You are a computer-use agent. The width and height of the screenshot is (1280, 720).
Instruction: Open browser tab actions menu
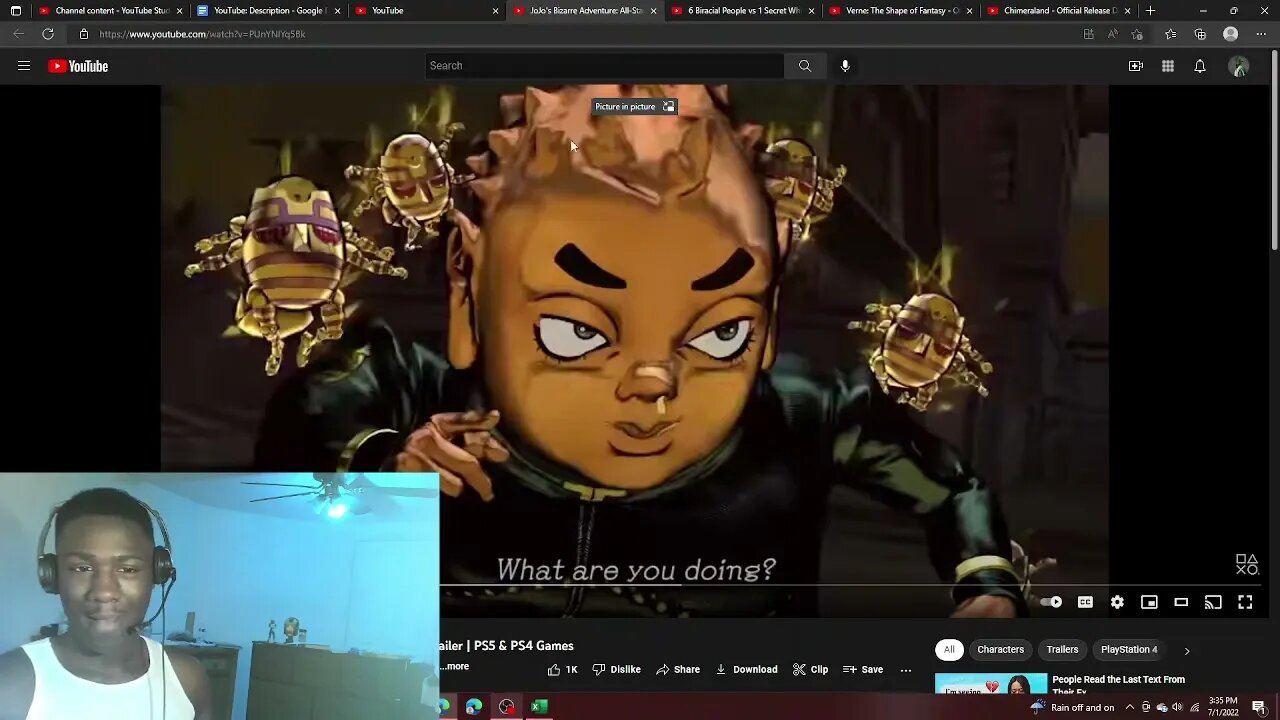click(x=15, y=10)
